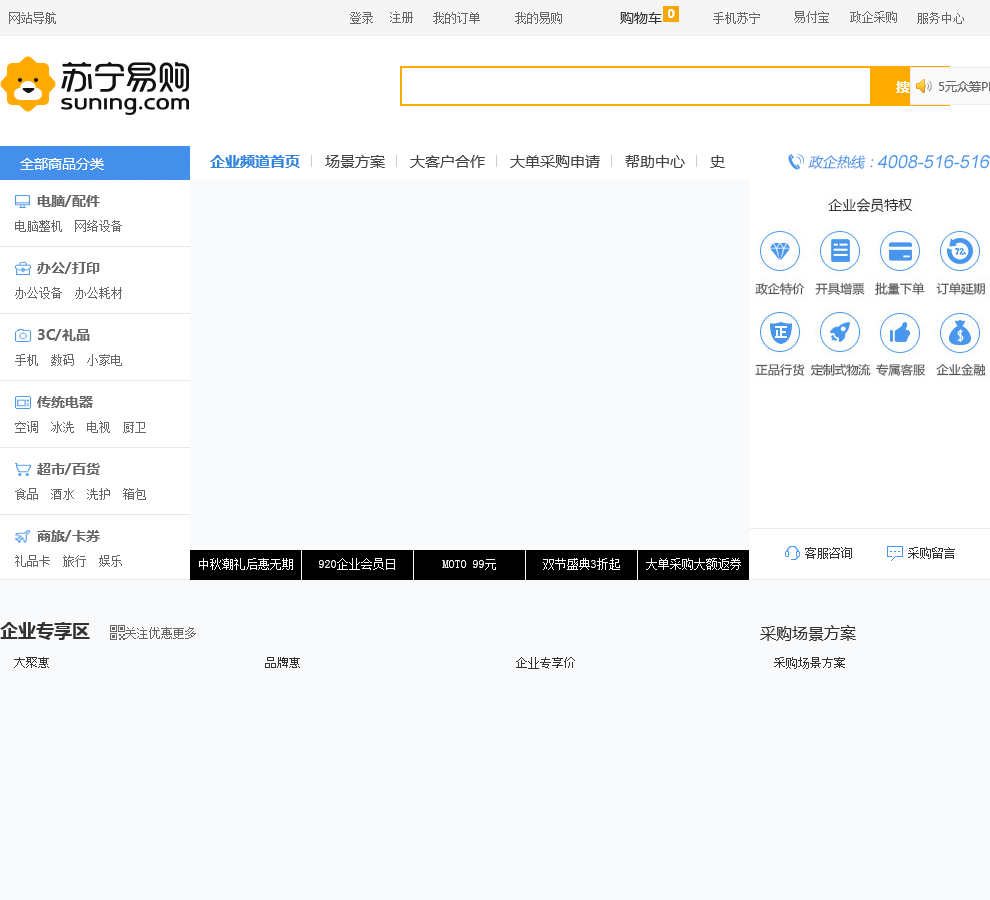Open the 礼品卡 category link
990x900 pixels.
click(x=32, y=561)
